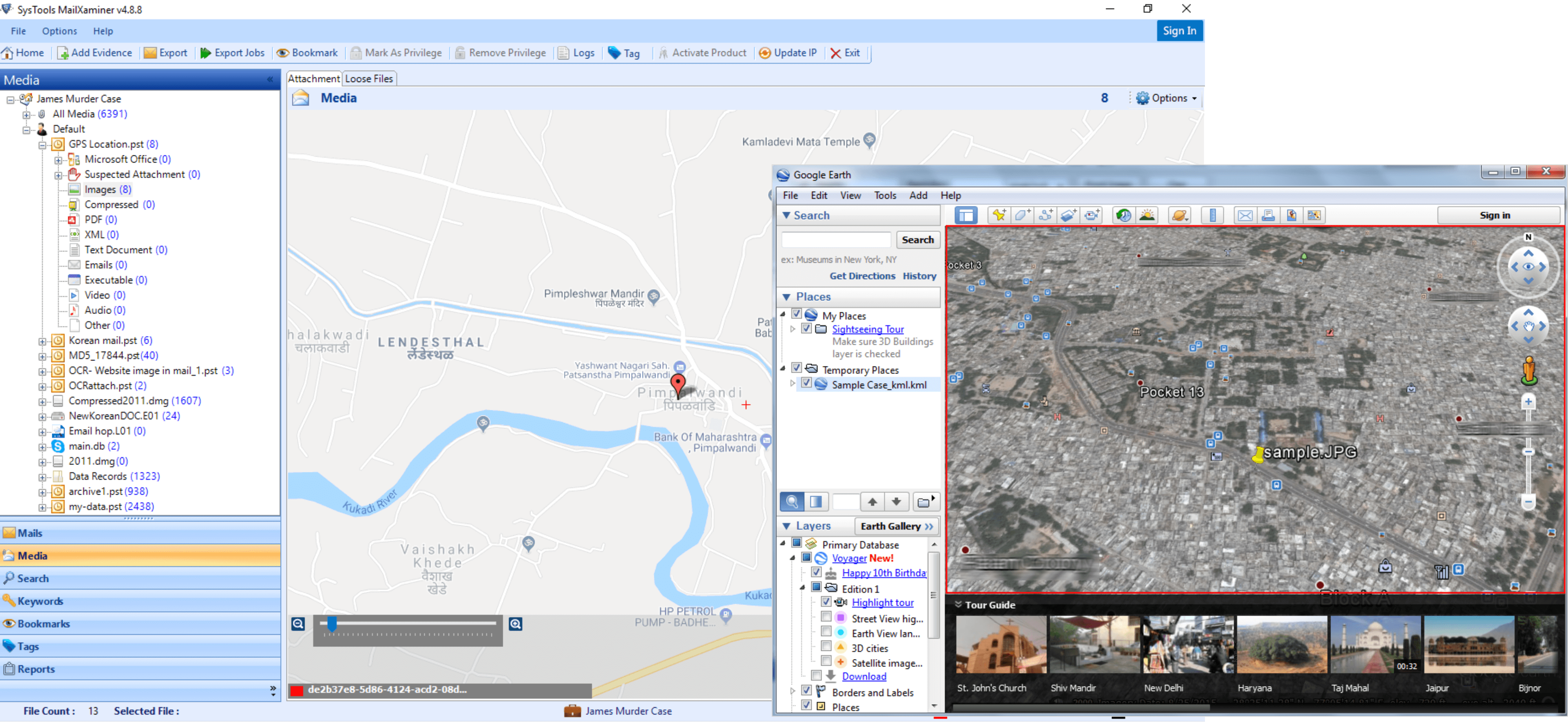Viewport: 1568px width, 723px height.
Task: Click the Email envelope icon in Google Earth
Action: tap(1245, 215)
